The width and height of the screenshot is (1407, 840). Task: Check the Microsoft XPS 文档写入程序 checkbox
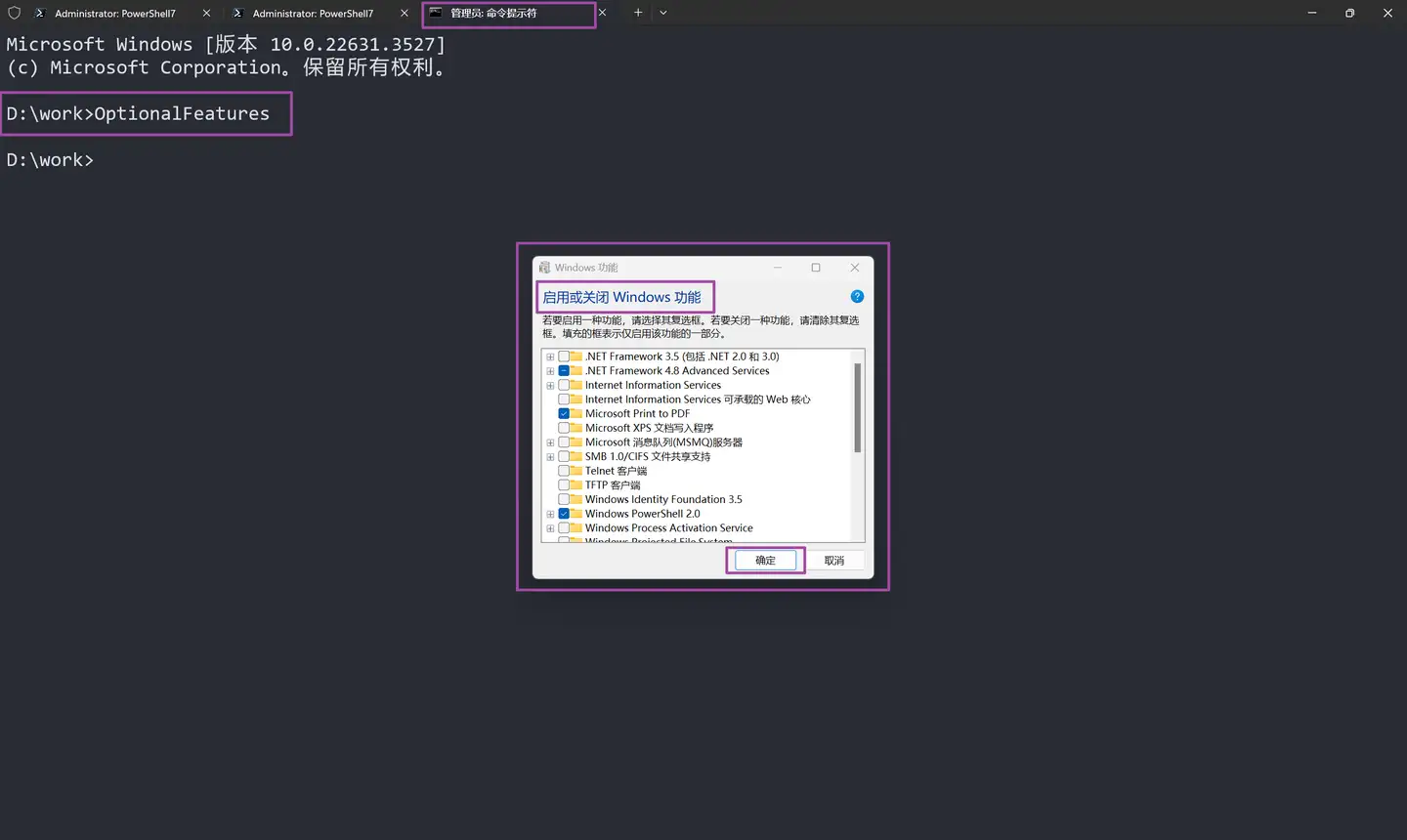(564, 428)
